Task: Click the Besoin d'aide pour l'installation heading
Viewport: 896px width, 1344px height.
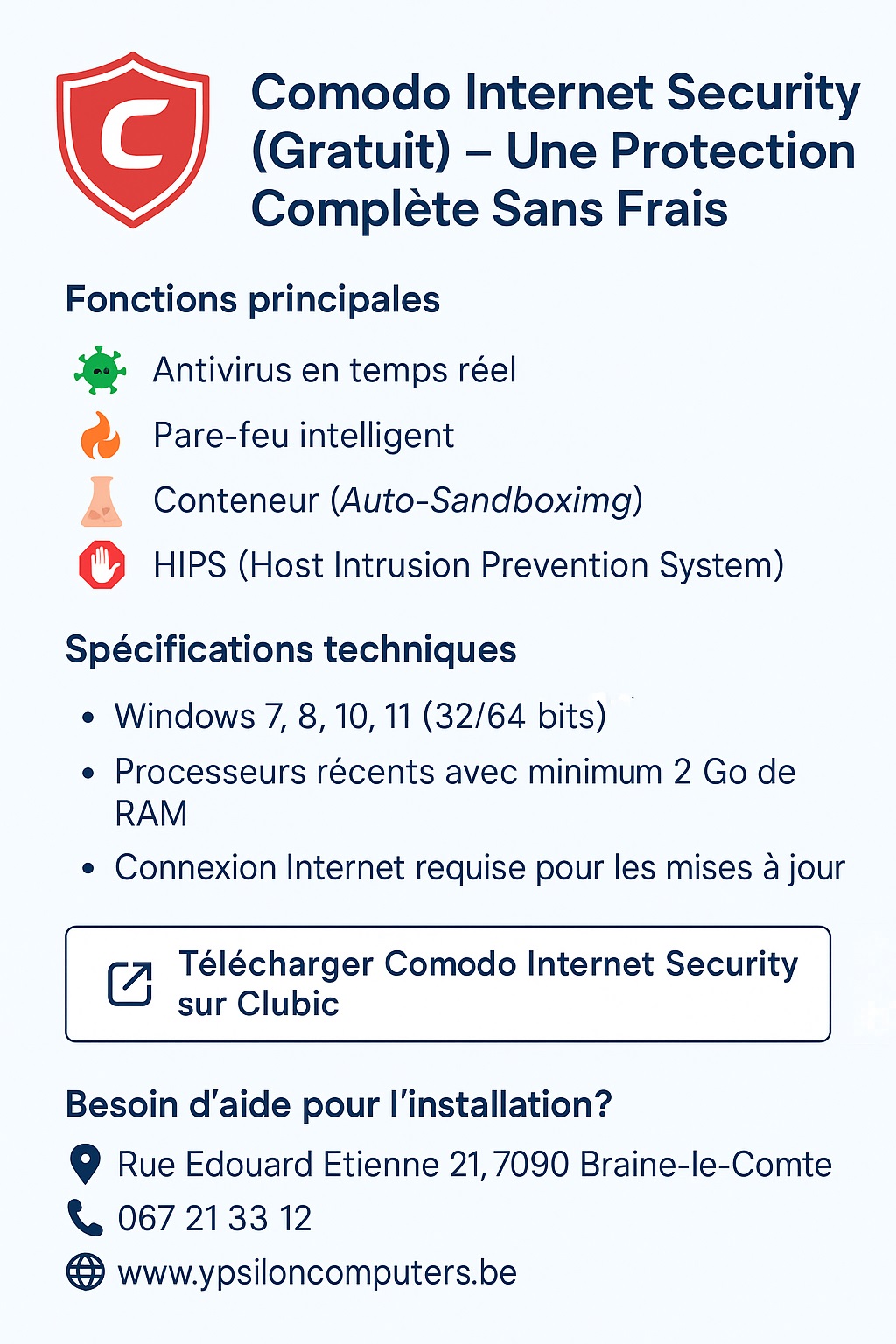Action: 339,1104
